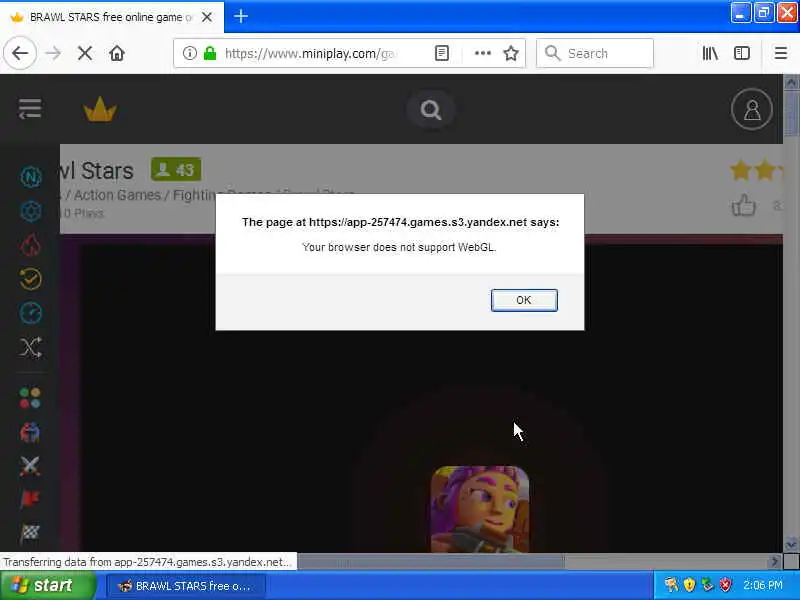Image resolution: width=800 pixels, height=600 pixels.
Task: Open the Firefox hamburger menu
Action: point(781,53)
